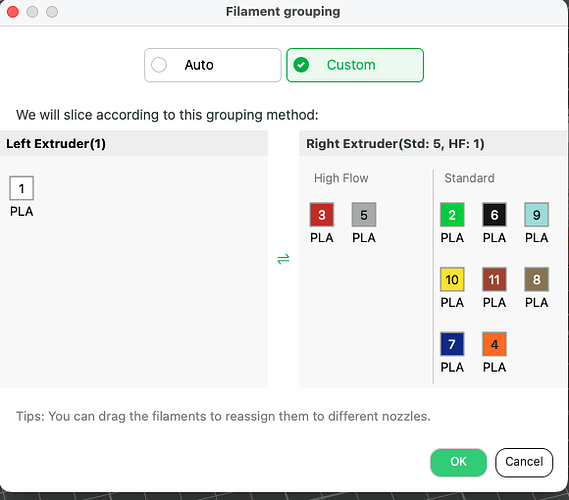Click the swap extruders arrows icon
The image size is (569, 500).
coord(283,259)
